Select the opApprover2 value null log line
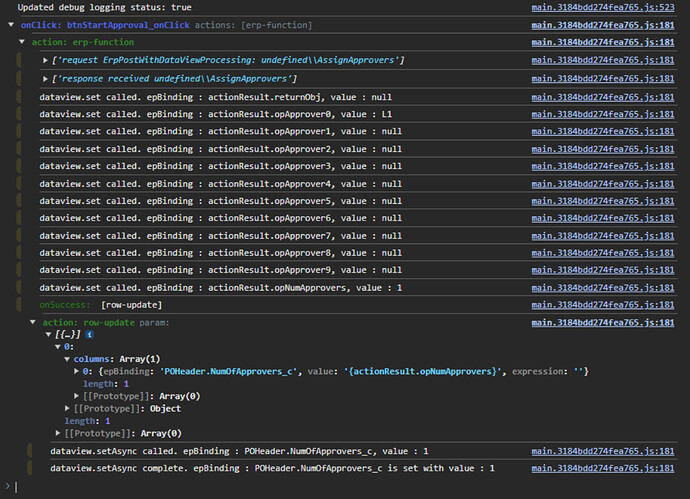Screen dimensions: 690x499 click(x=220, y=149)
